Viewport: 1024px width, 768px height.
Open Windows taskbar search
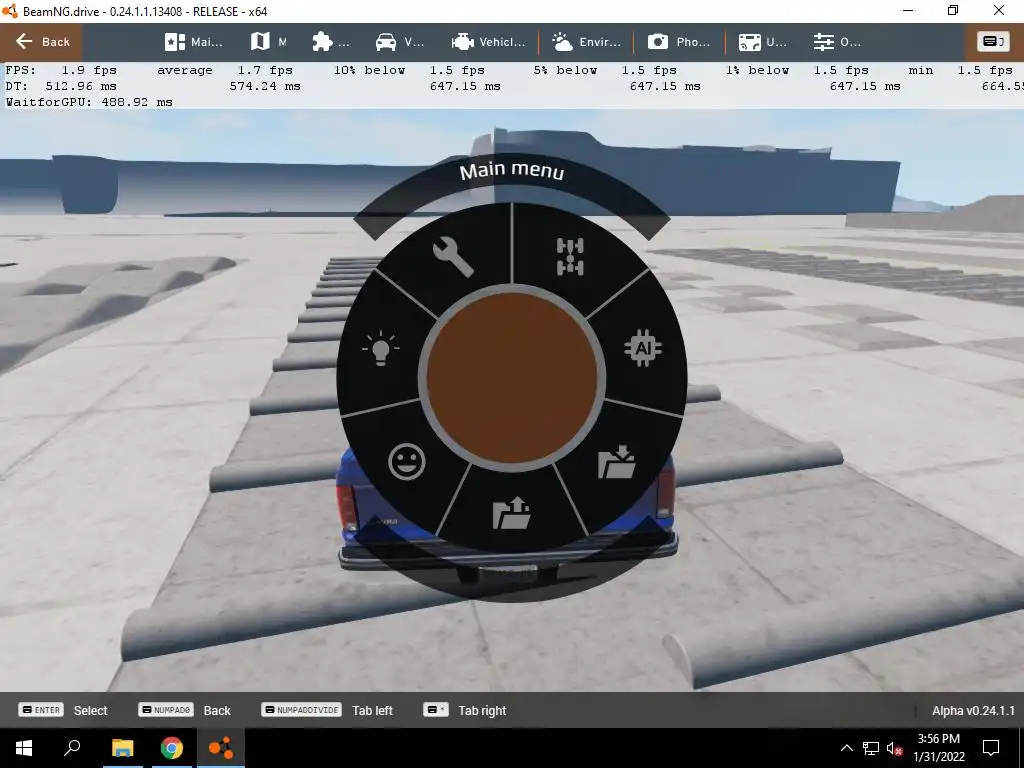click(x=72, y=748)
